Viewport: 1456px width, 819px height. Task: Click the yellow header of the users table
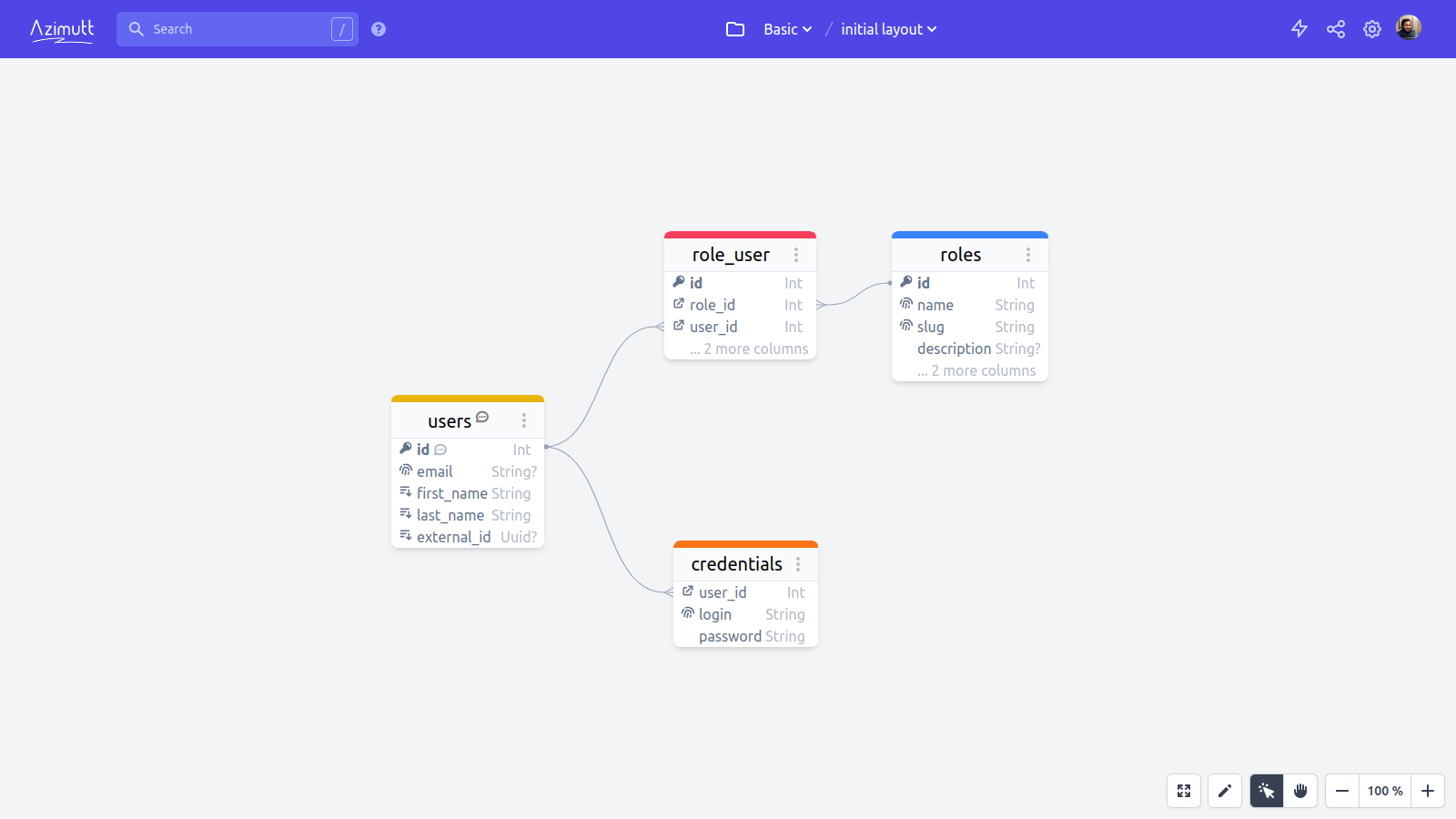coord(467,399)
